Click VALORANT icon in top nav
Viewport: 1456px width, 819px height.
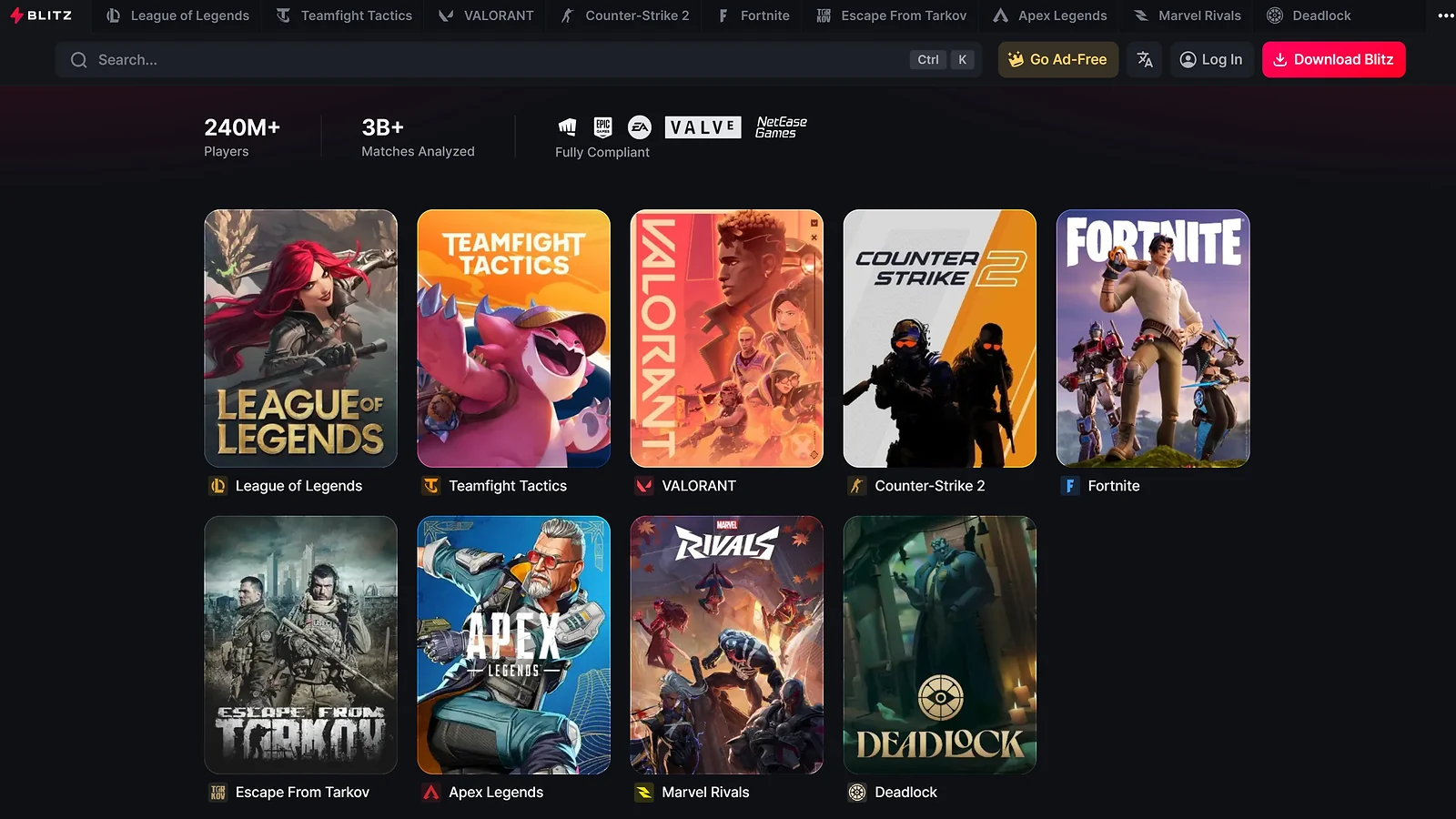[x=446, y=15]
